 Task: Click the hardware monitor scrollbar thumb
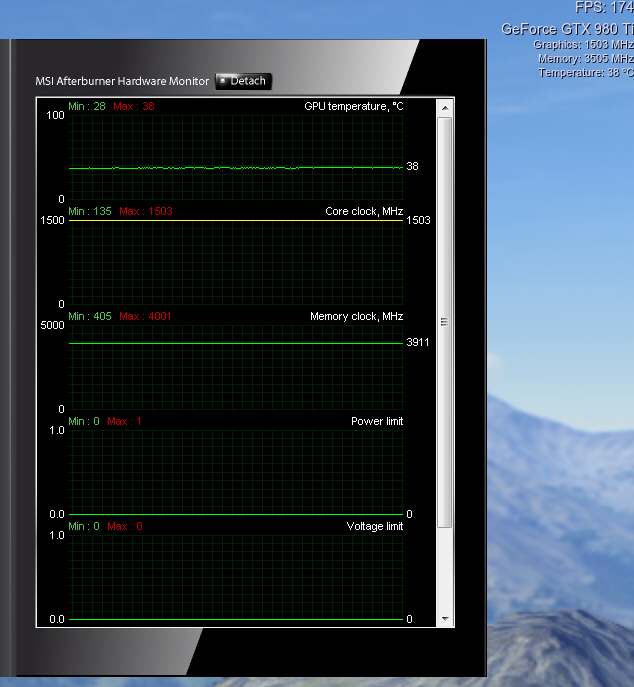[445, 322]
